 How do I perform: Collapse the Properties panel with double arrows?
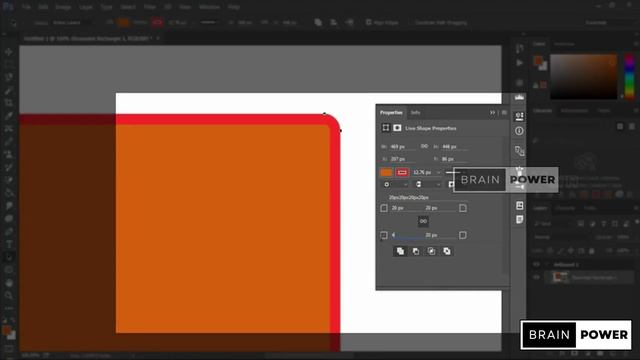493,113
